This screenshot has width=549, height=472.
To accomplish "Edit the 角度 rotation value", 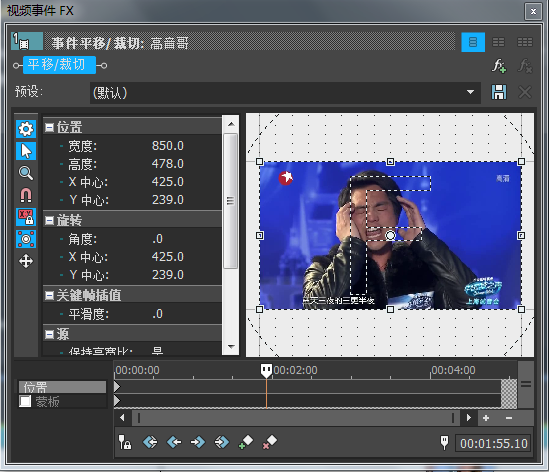I will [x=157, y=239].
